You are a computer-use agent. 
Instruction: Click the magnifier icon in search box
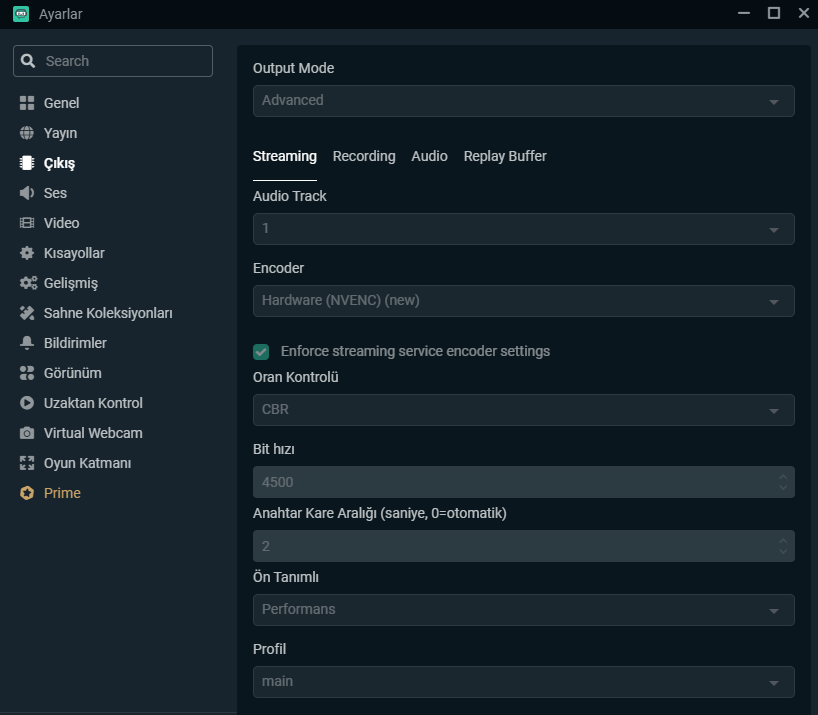click(x=28, y=61)
